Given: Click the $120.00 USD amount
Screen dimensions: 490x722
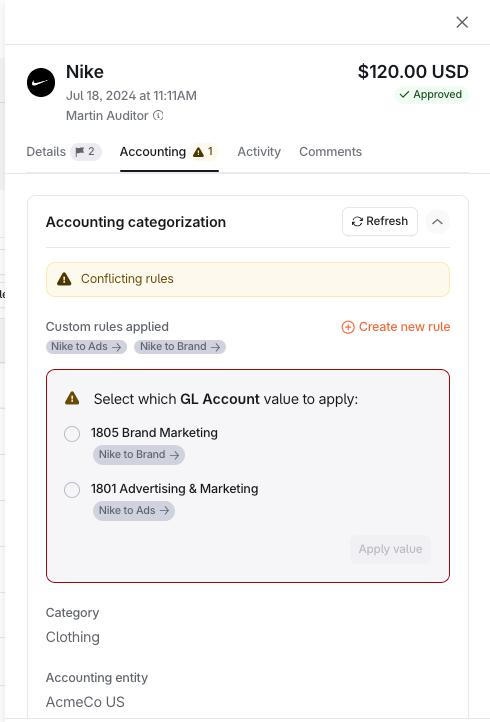Looking at the screenshot, I should [x=413, y=71].
